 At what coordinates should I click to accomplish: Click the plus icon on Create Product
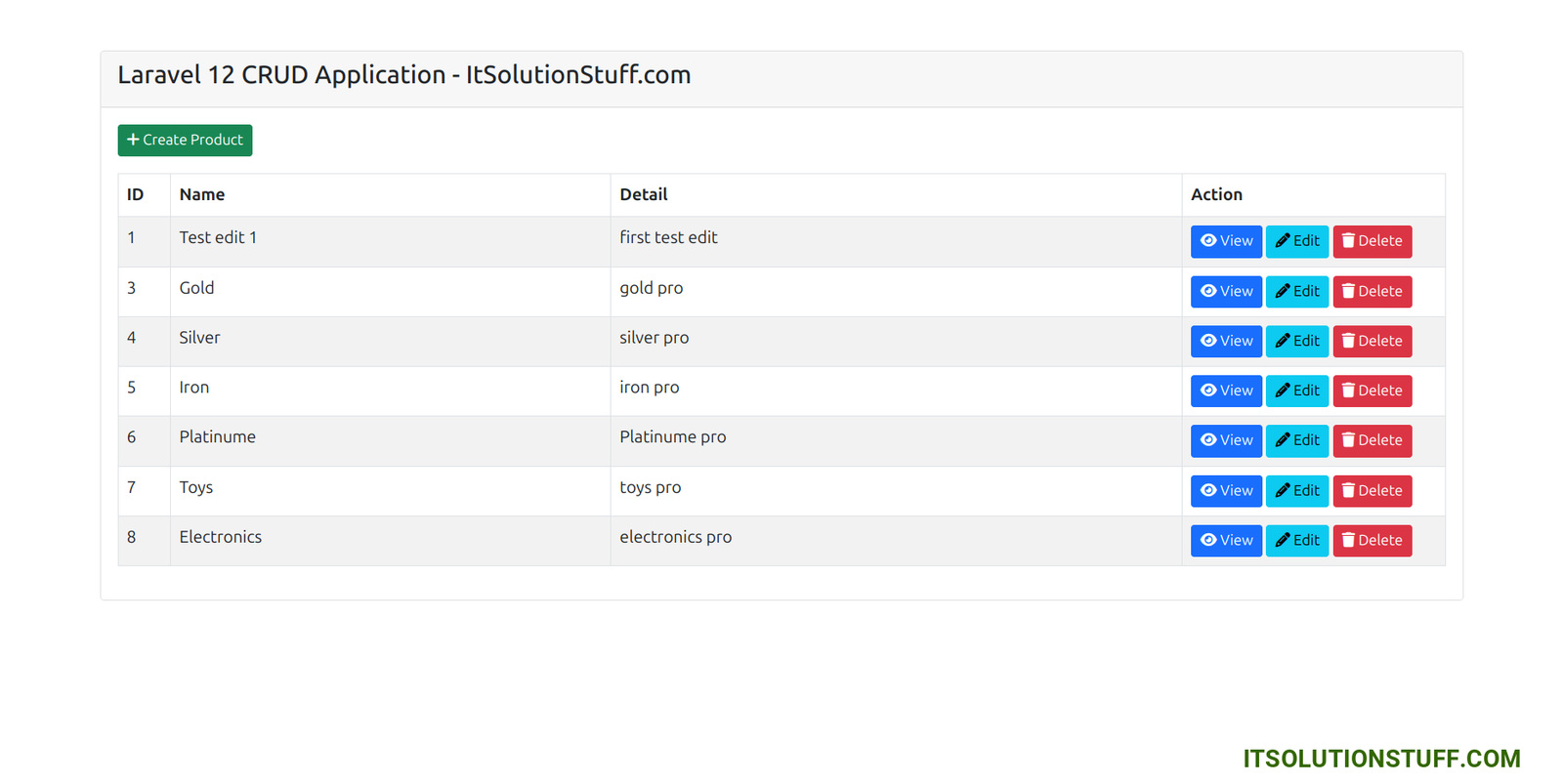coord(133,140)
